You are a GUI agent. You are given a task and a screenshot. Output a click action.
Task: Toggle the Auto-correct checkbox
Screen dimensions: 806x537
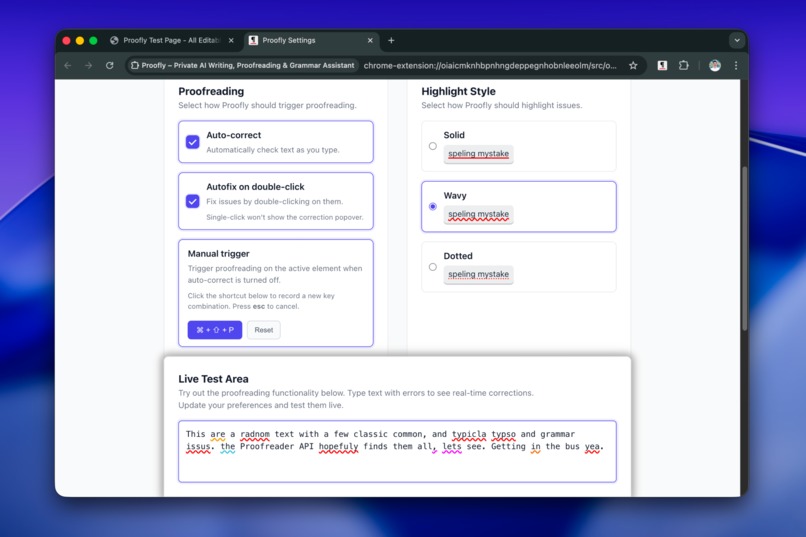[193, 142]
